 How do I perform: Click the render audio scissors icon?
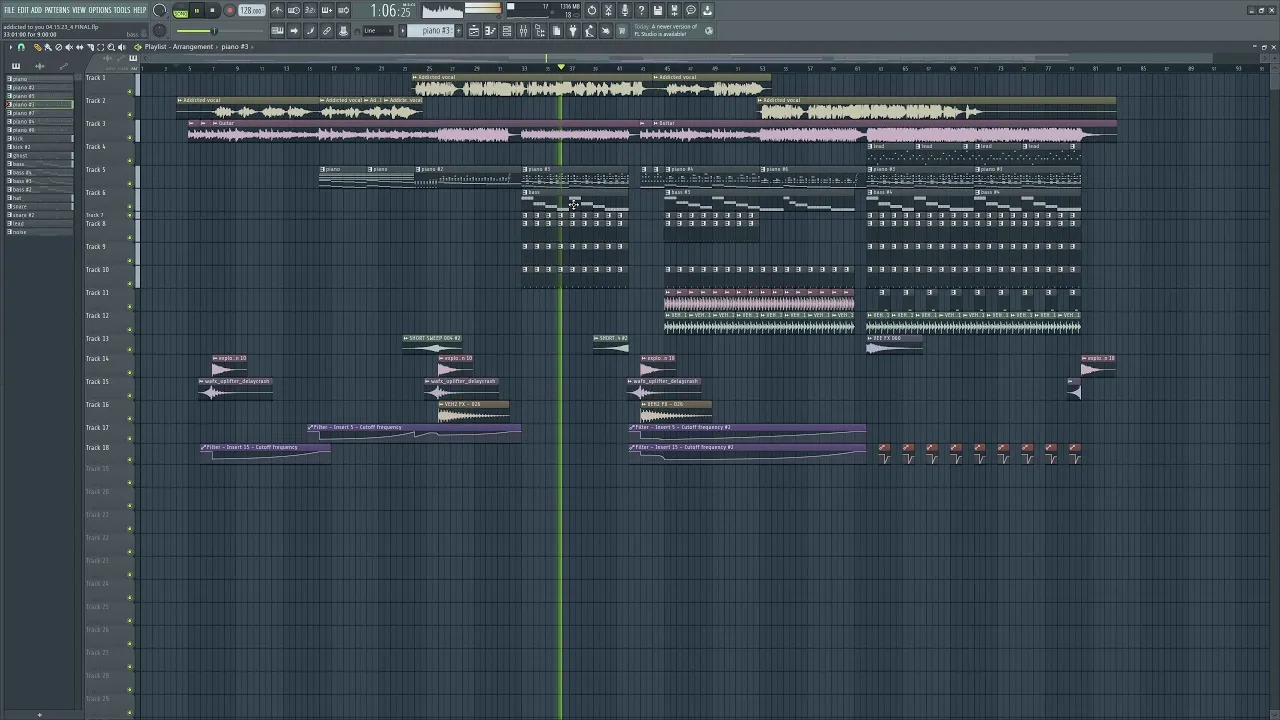tap(608, 11)
